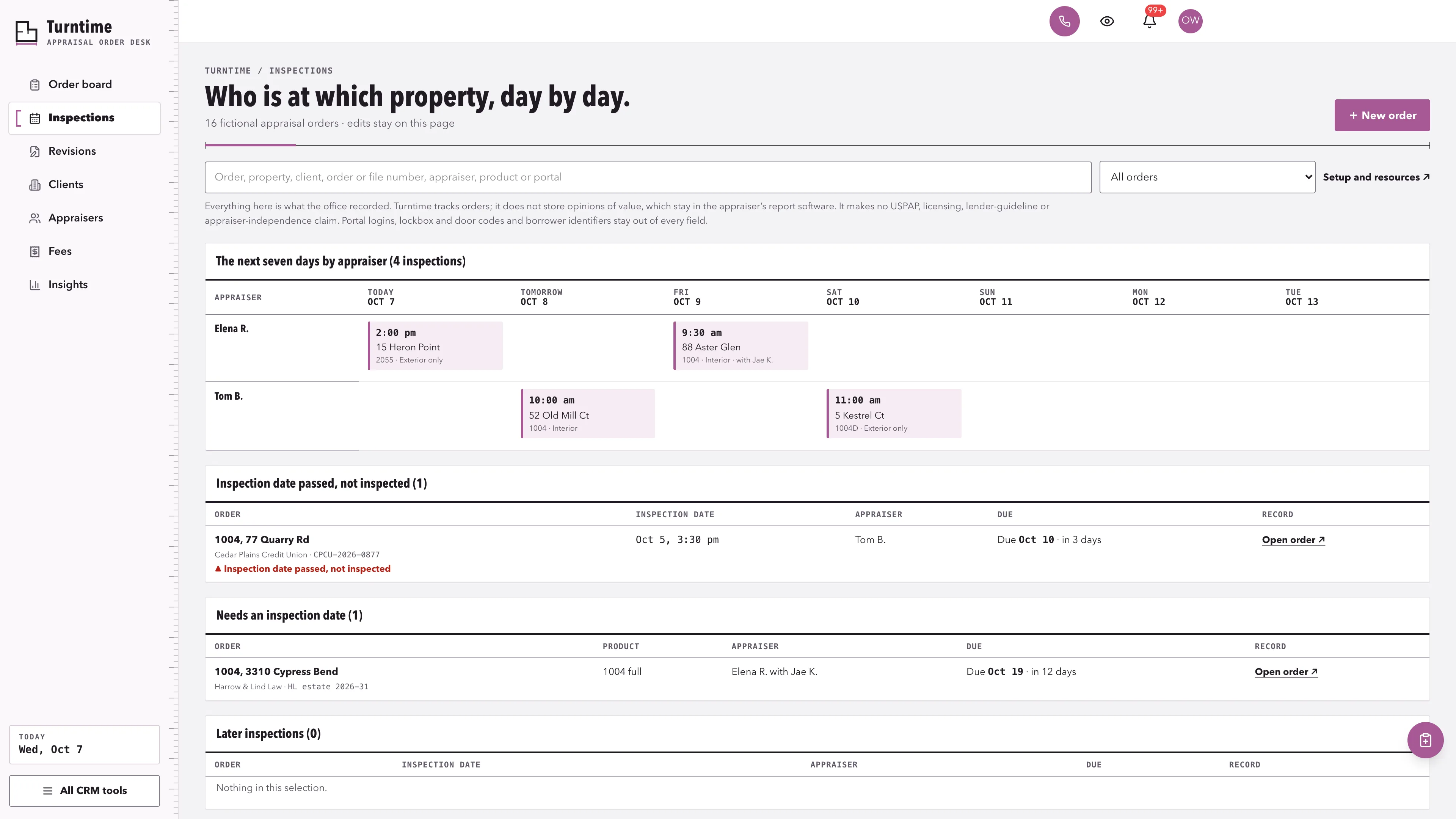Click the Turntime logo icon
This screenshot has width=1456, height=819.
click(x=26, y=33)
